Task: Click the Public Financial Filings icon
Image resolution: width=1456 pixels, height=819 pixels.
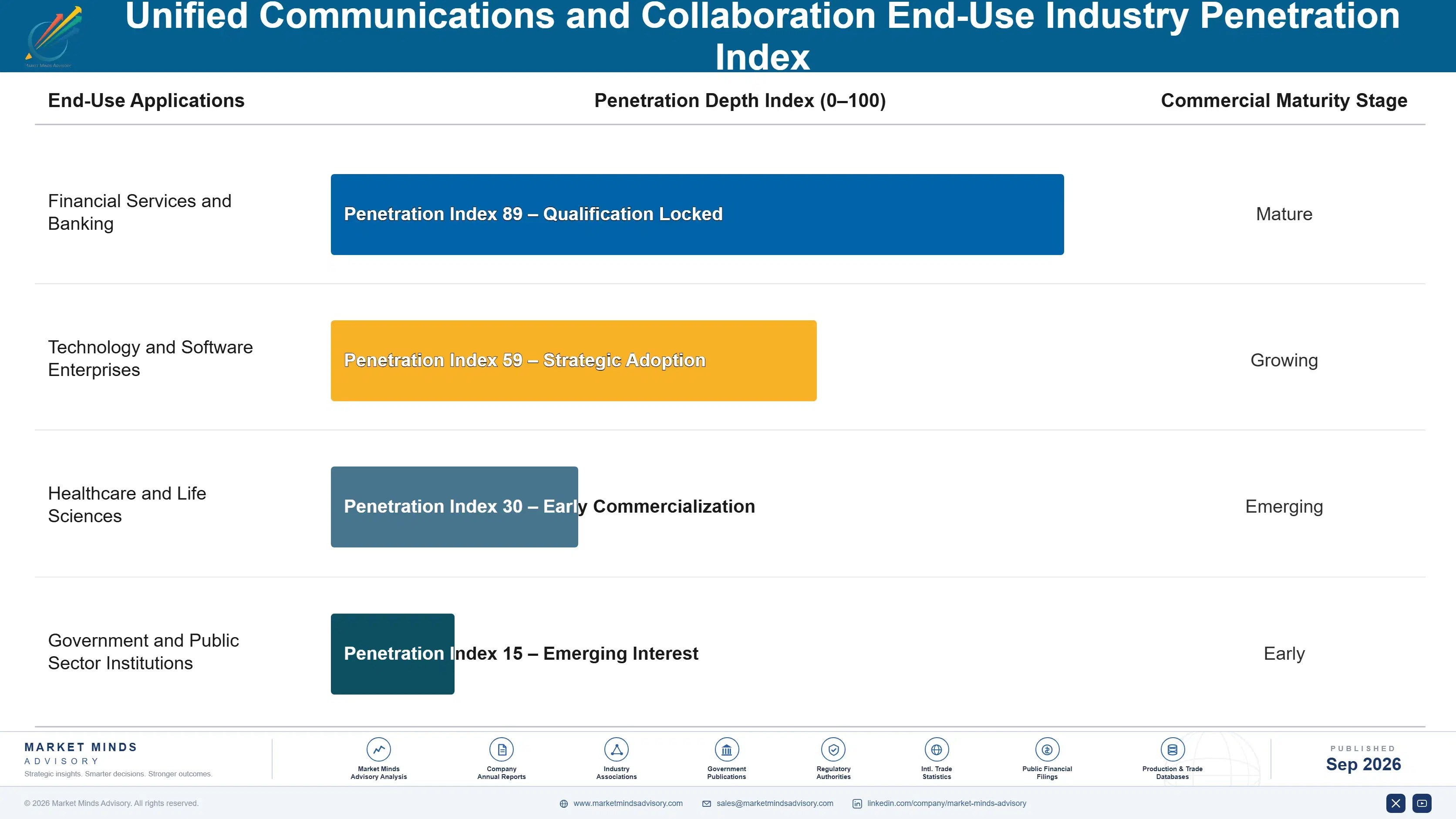Action: [x=1047, y=749]
